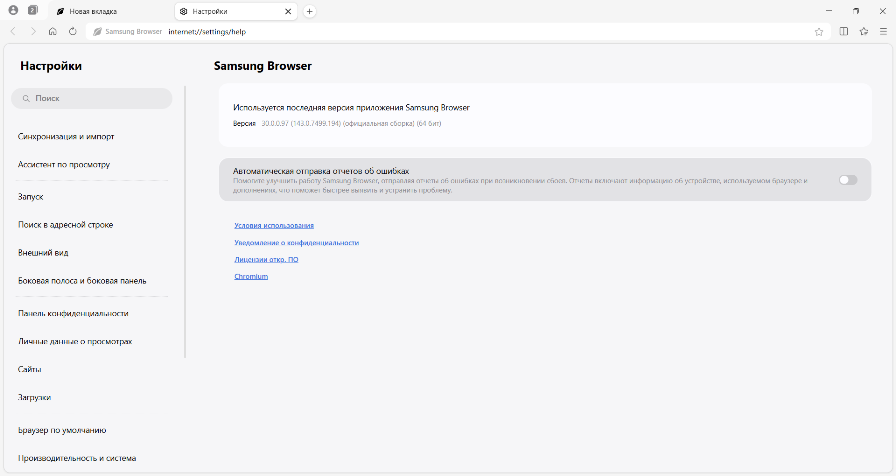
Task: Open Запуск settings section
Action: click(x=31, y=197)
